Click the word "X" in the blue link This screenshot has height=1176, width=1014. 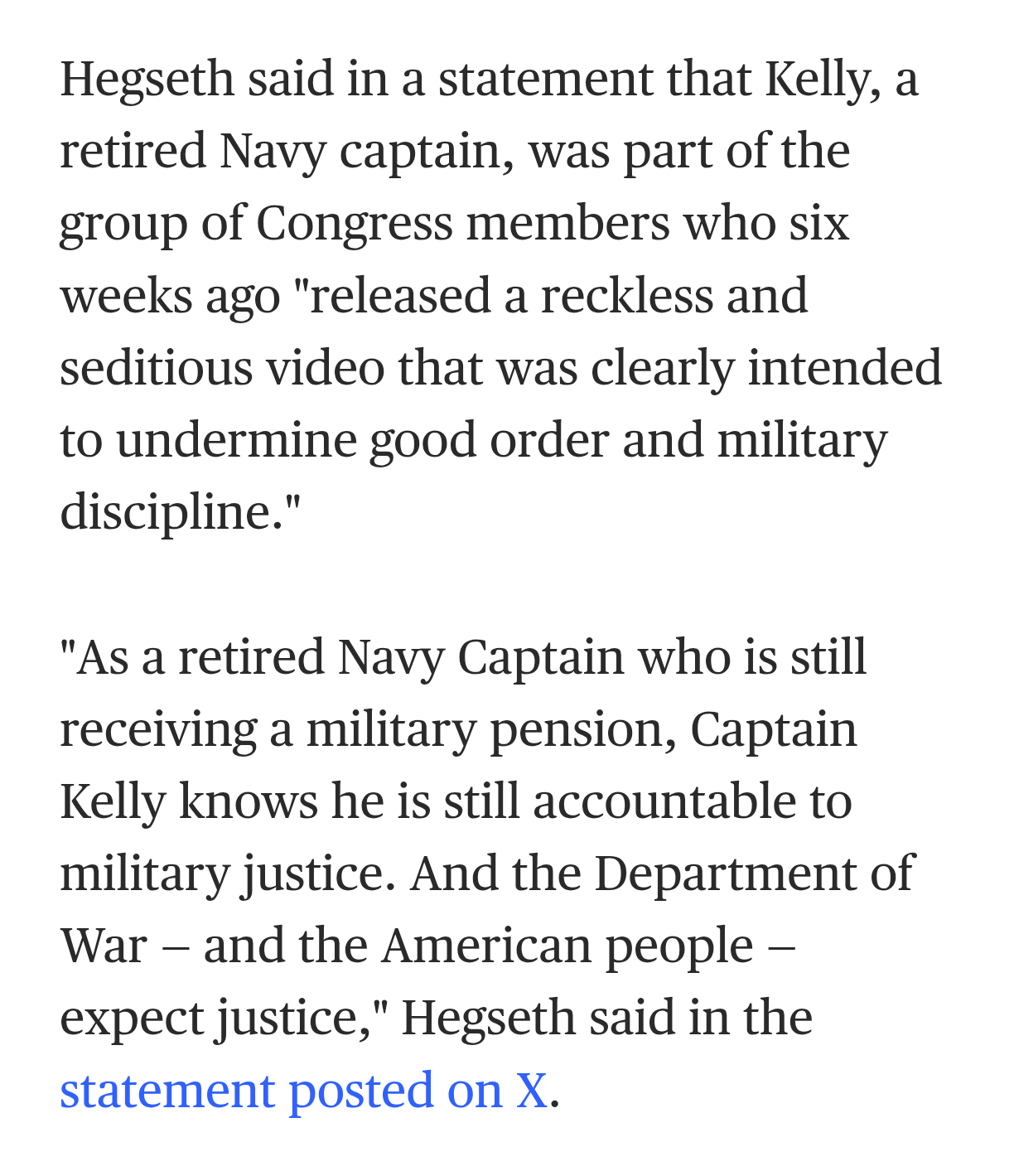tap(531, 1090)
